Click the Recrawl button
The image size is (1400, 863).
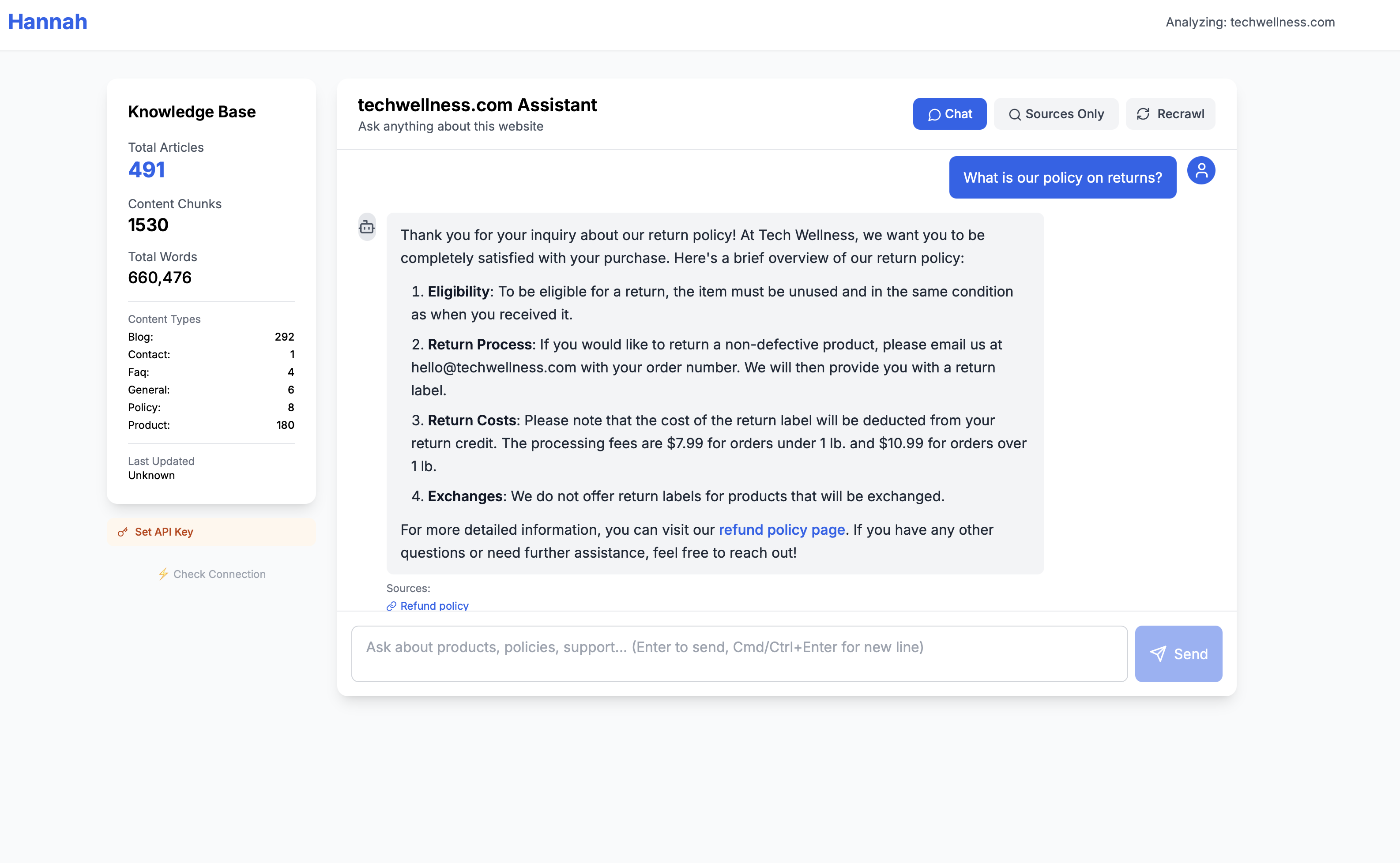coord(1170,114)
